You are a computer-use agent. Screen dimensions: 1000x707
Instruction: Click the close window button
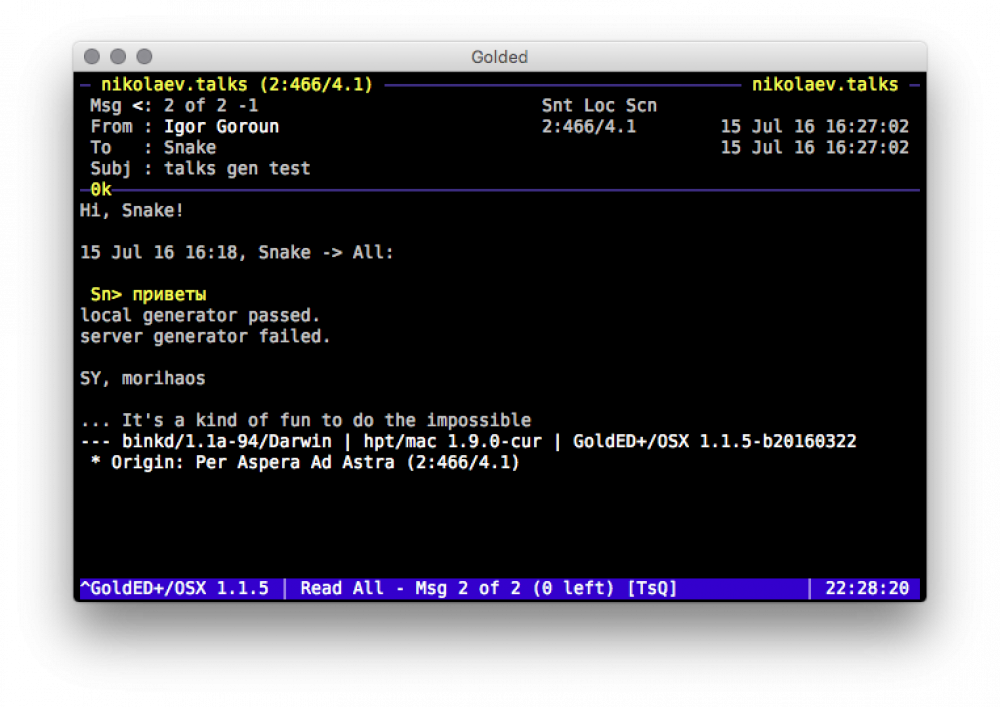tap(92, 57)
